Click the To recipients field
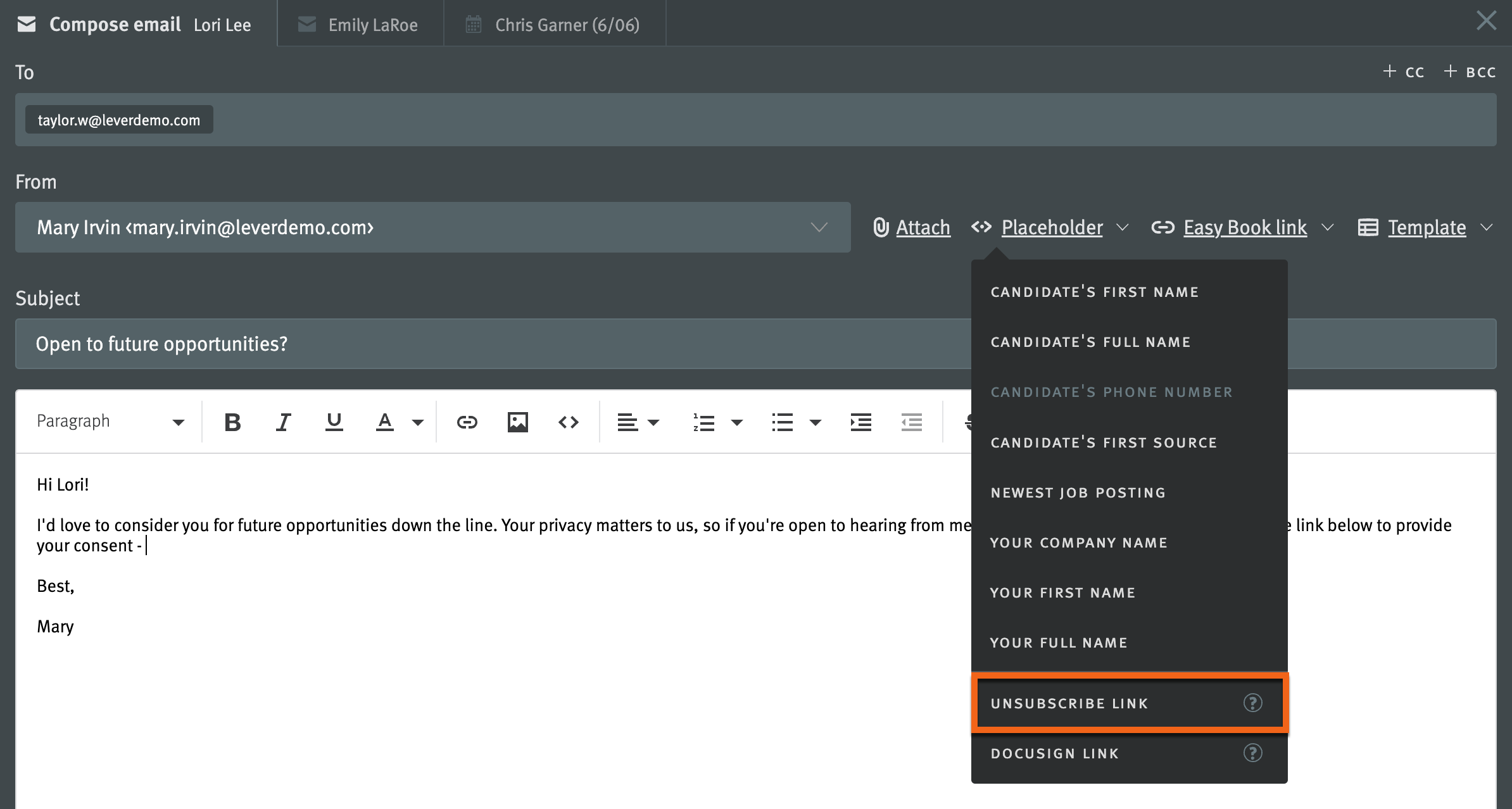Screen dimensions: 1512x809 coord(756,120)
